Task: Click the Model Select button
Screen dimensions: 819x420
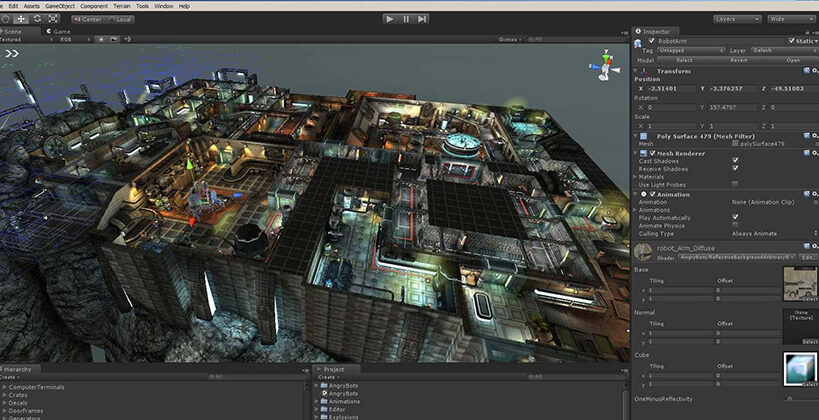Action: pos(684,60)
